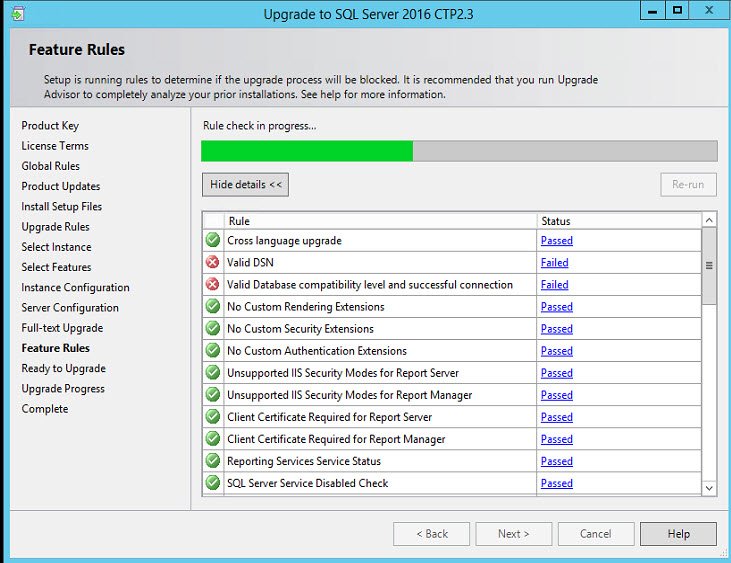
Task: Click green check icon for Cross language upgrade
Action: point(213,240)
